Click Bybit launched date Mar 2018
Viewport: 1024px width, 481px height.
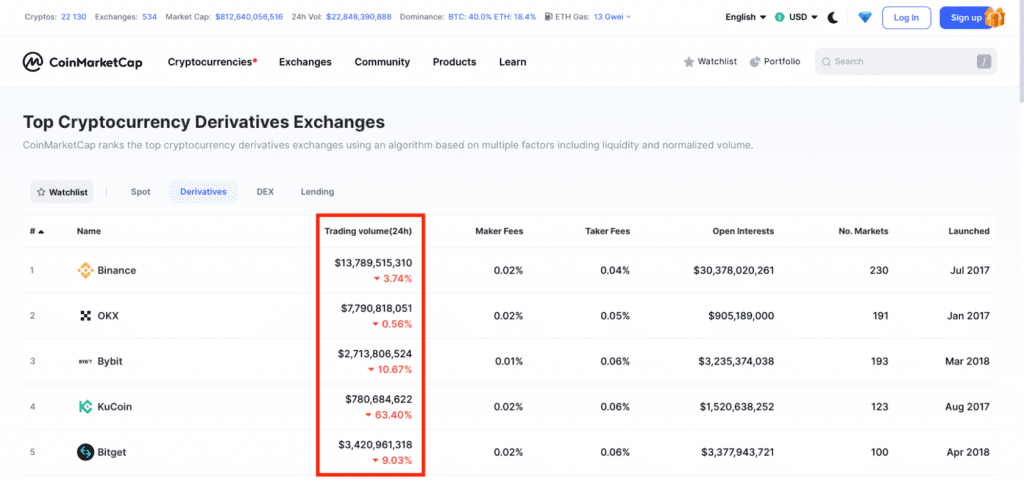[968, 361]
